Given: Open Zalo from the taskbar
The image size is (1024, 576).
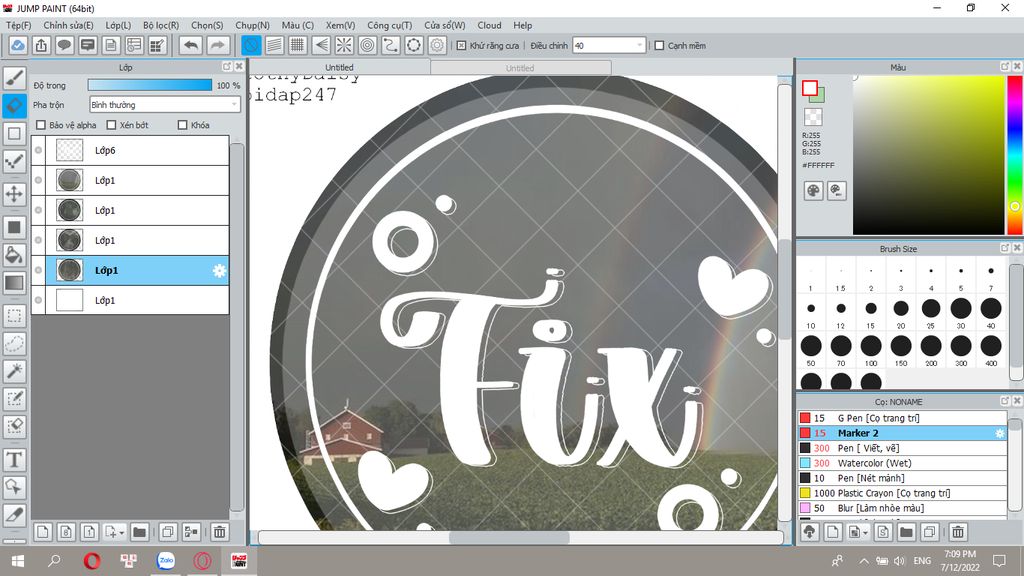Looking at the screenshot, I should pos(166,561).
